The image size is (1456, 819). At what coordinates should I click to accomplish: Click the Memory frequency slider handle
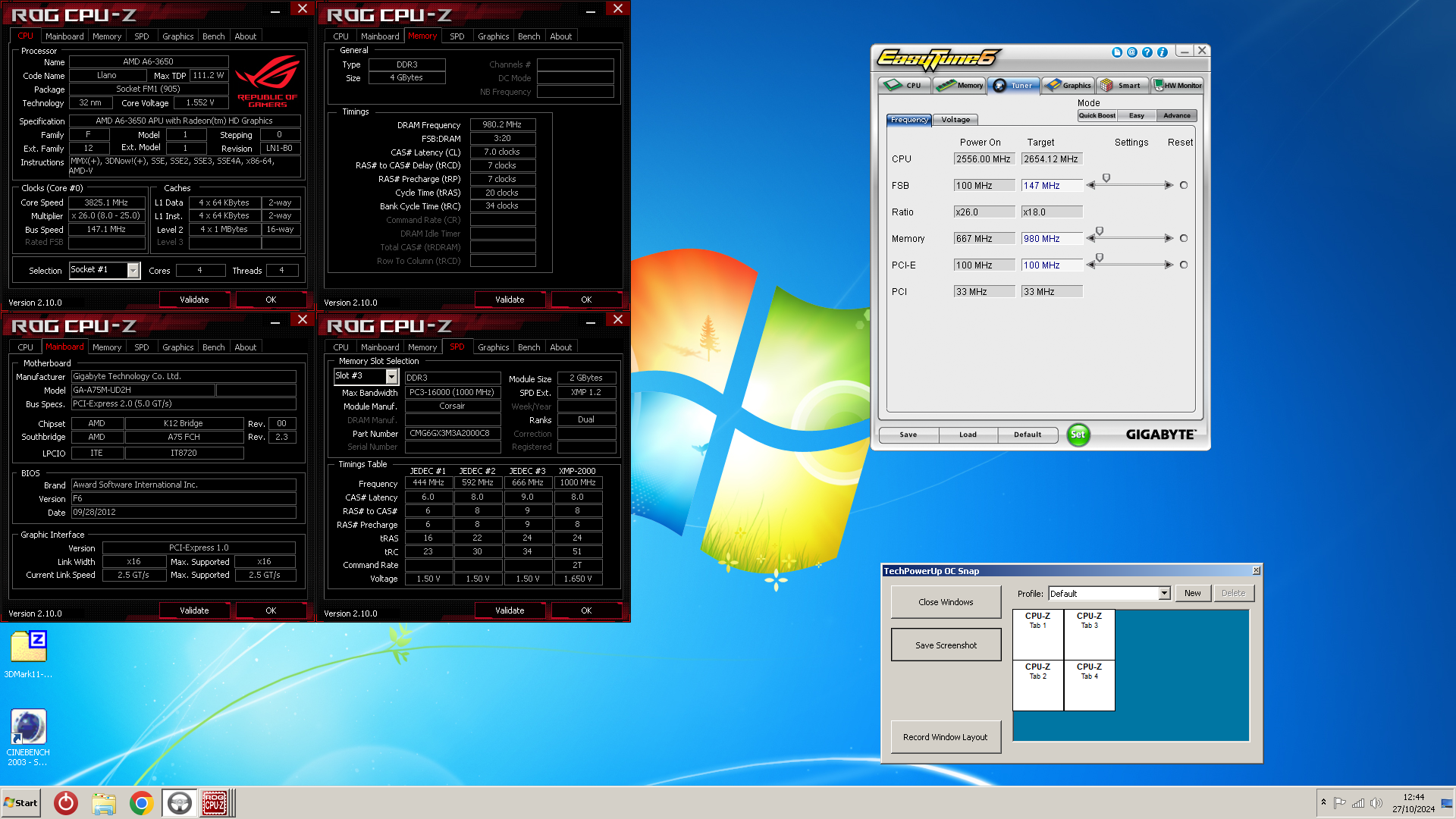tap(1100, 231)
